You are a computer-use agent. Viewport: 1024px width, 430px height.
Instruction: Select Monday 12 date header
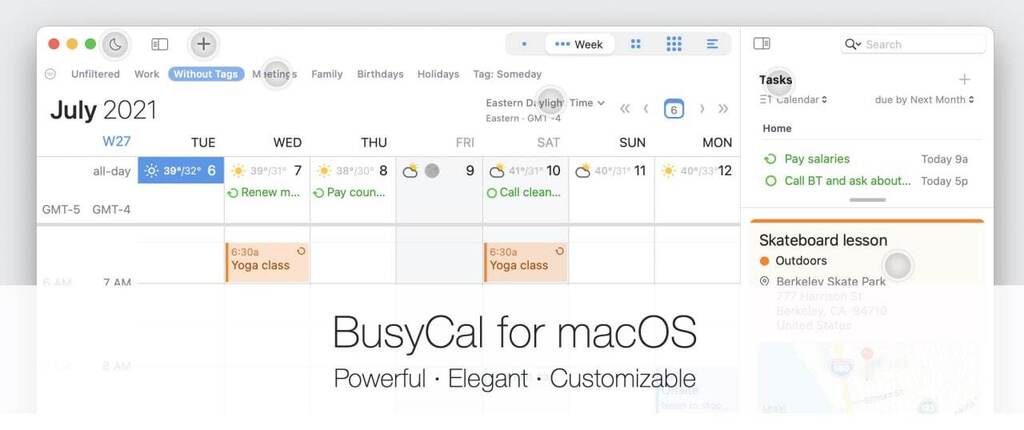(697, 171)
